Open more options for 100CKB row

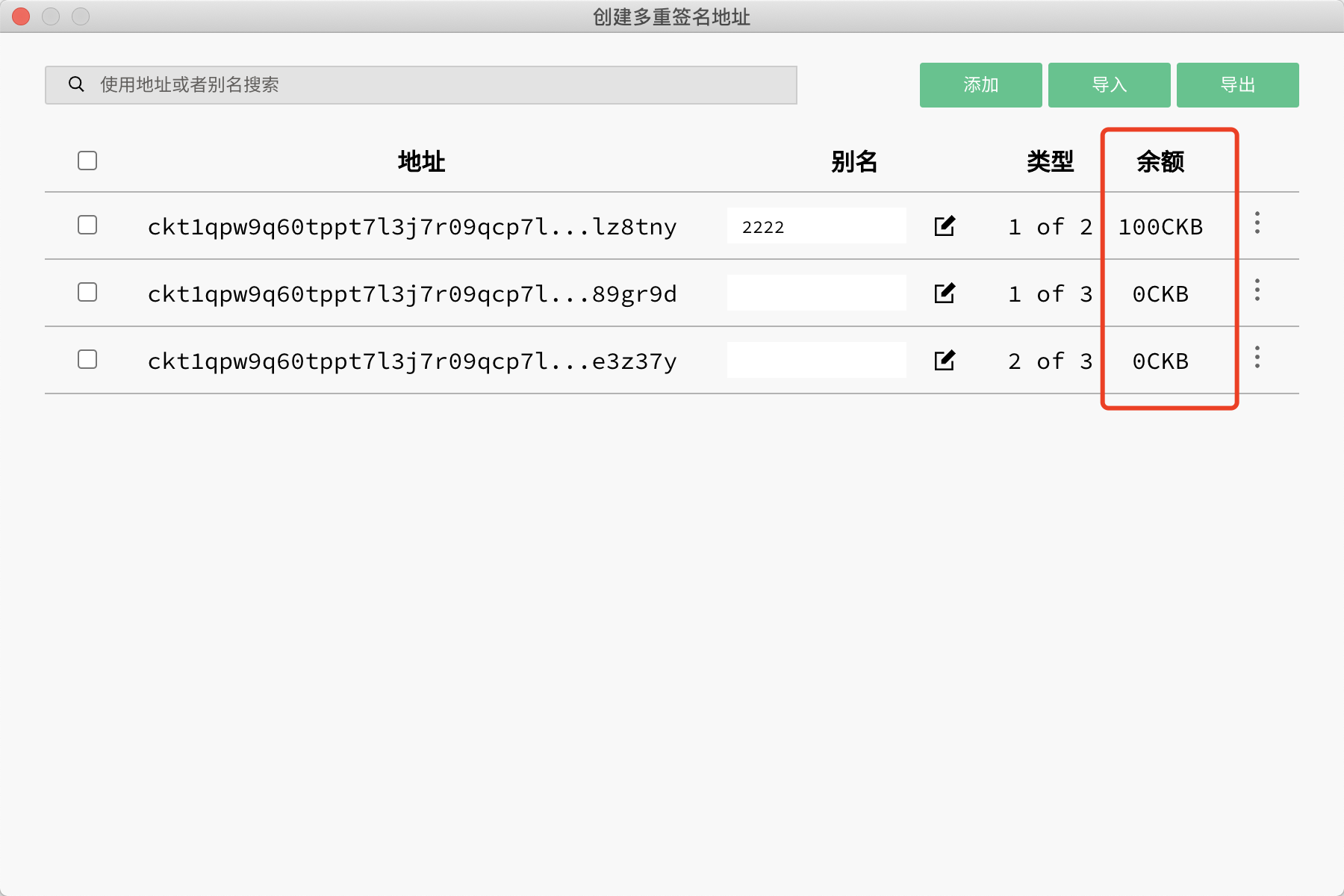pyautogui.click(x=1257, y=223)
